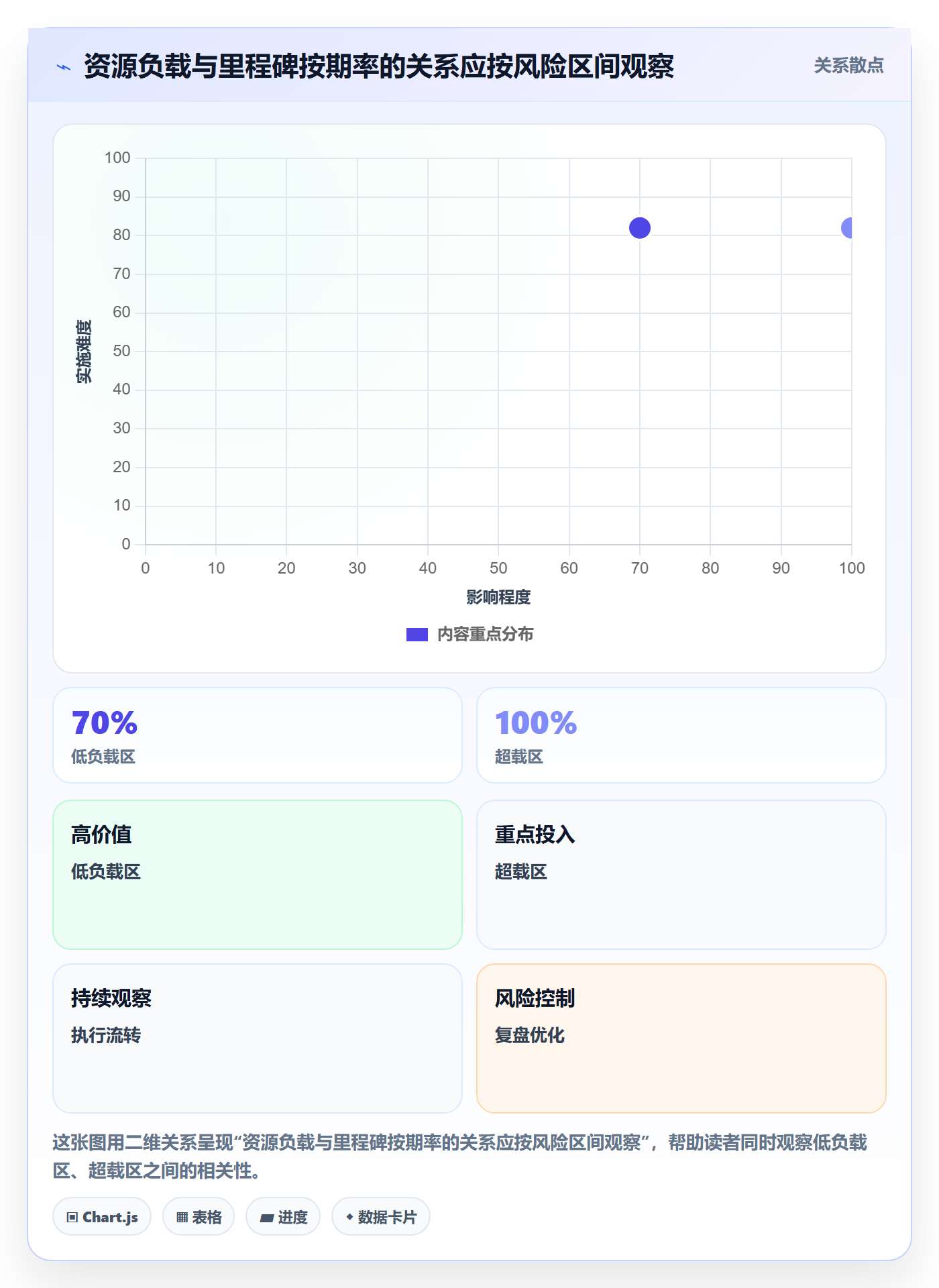The height and width of the screenshot is (1288, 939).
Task: Click the x-axis title "影响程度"
Action: [498, 597]
